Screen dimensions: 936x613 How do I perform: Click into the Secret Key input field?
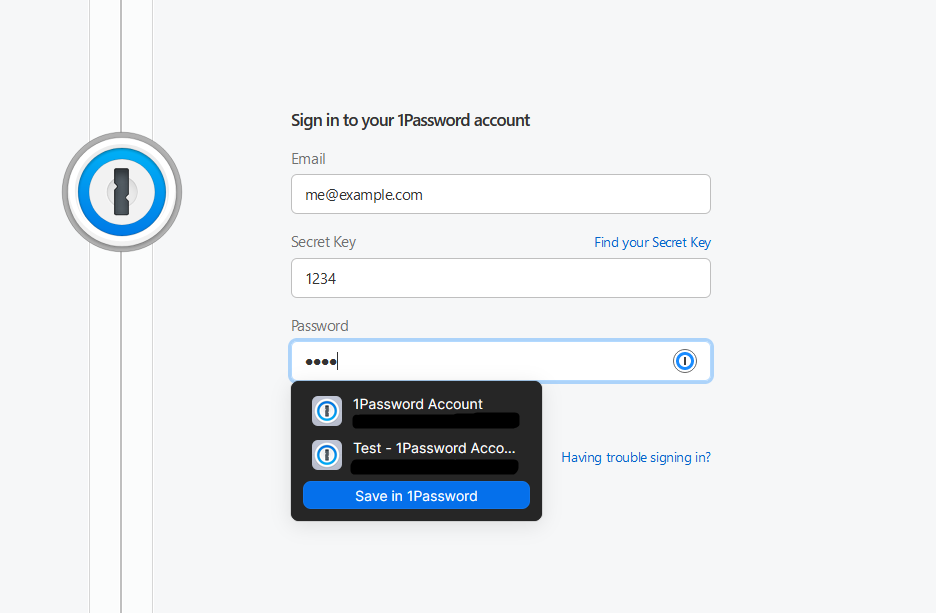click(x=500, y=279)
